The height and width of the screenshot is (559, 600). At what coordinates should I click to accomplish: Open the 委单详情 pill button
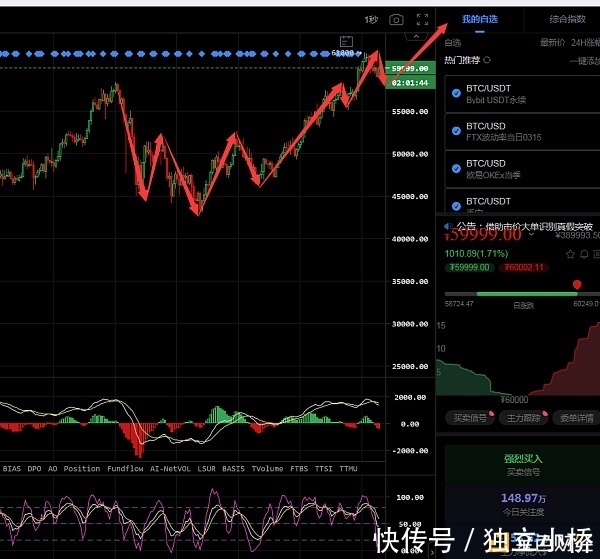pos(576,418)
